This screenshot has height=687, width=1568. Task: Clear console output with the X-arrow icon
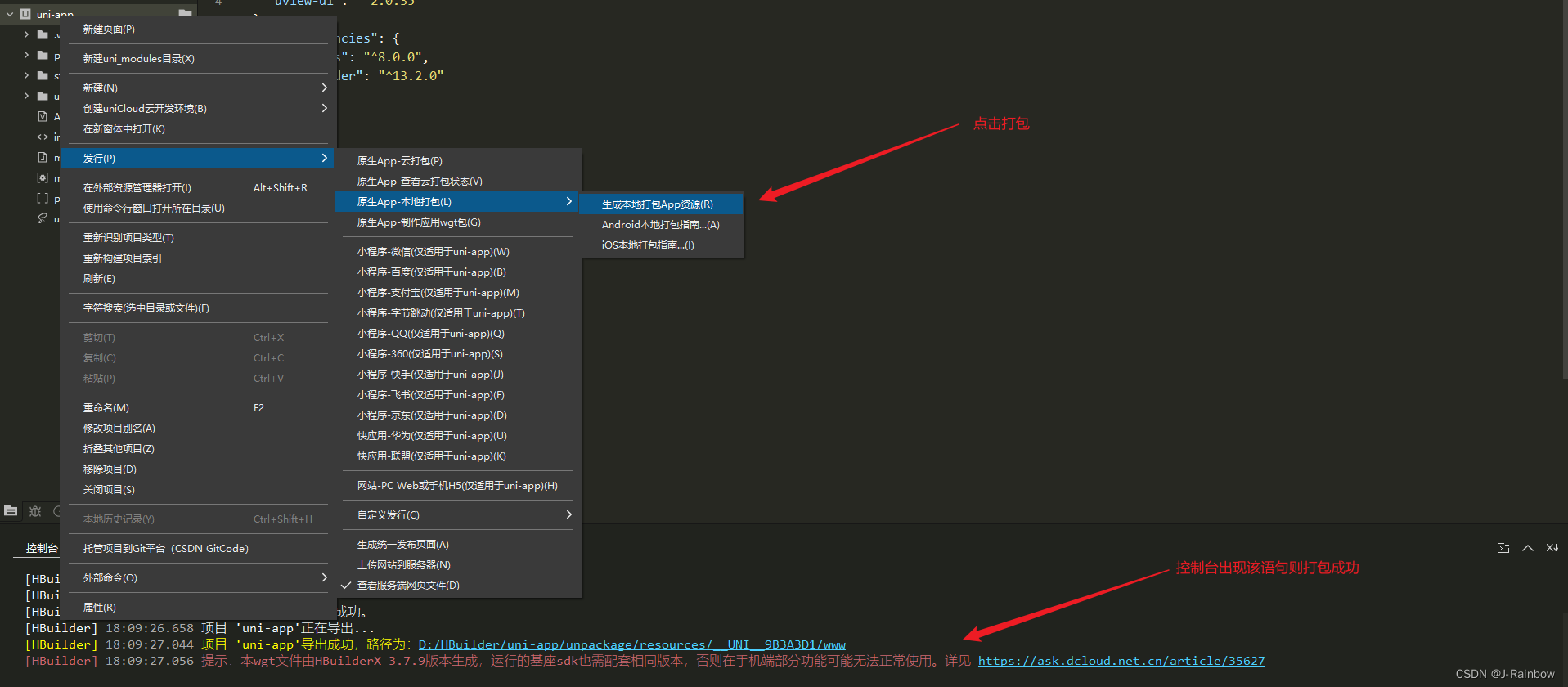tap(1552, 548)
